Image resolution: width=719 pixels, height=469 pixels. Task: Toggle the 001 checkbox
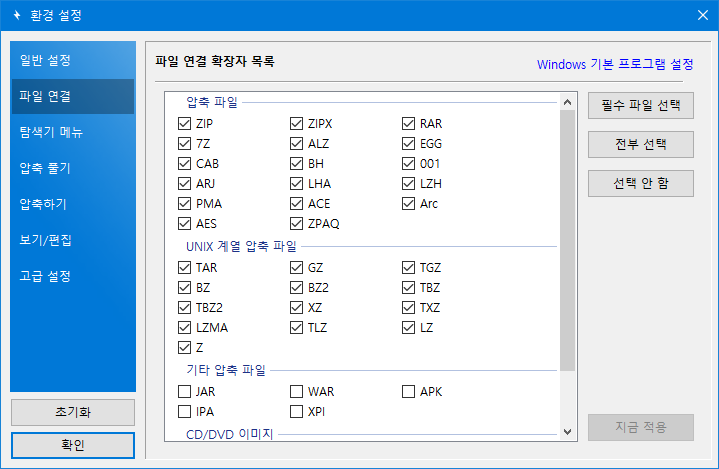(408, 163)
